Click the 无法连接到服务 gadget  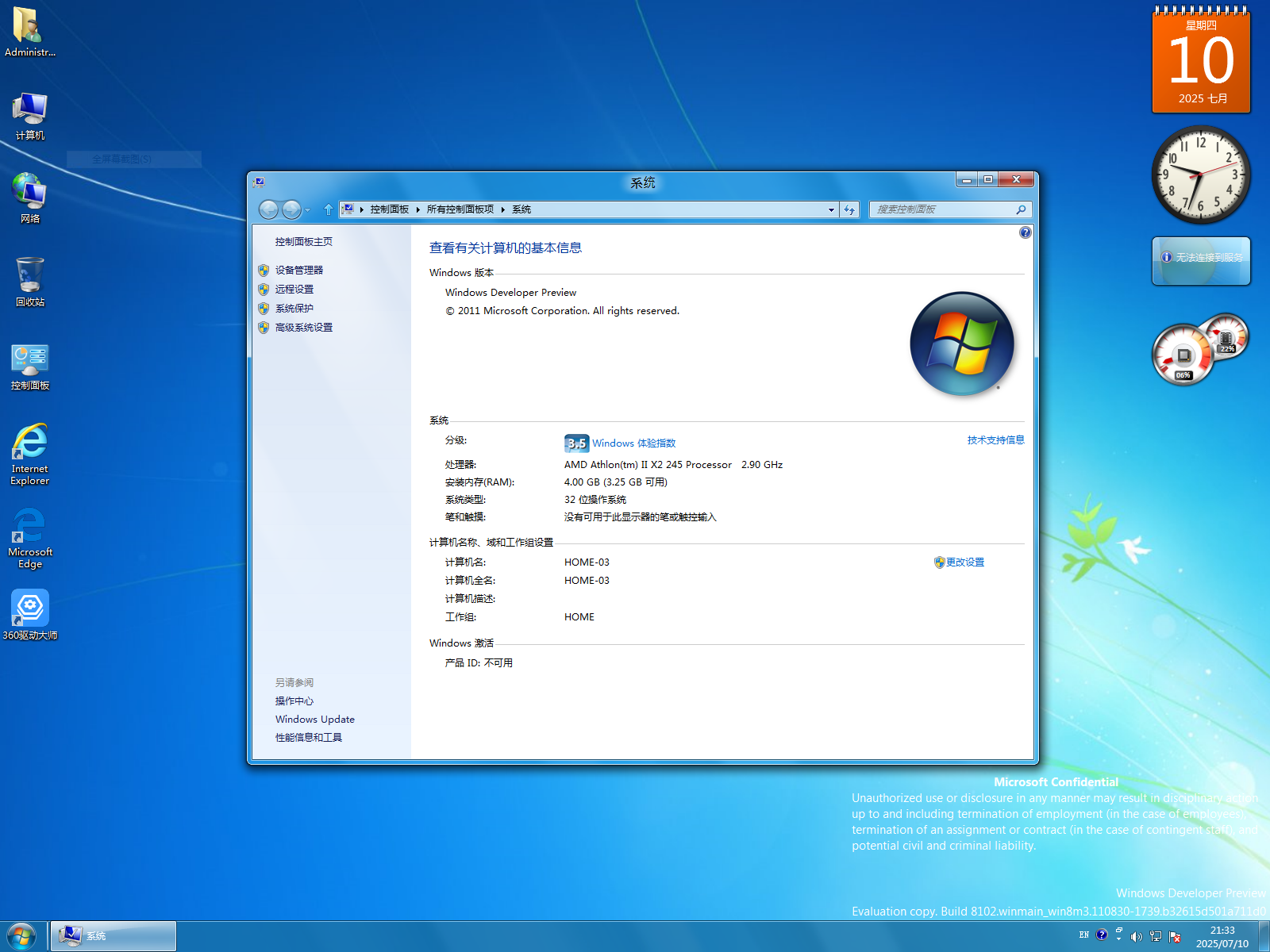click(x=1201, y=261)
